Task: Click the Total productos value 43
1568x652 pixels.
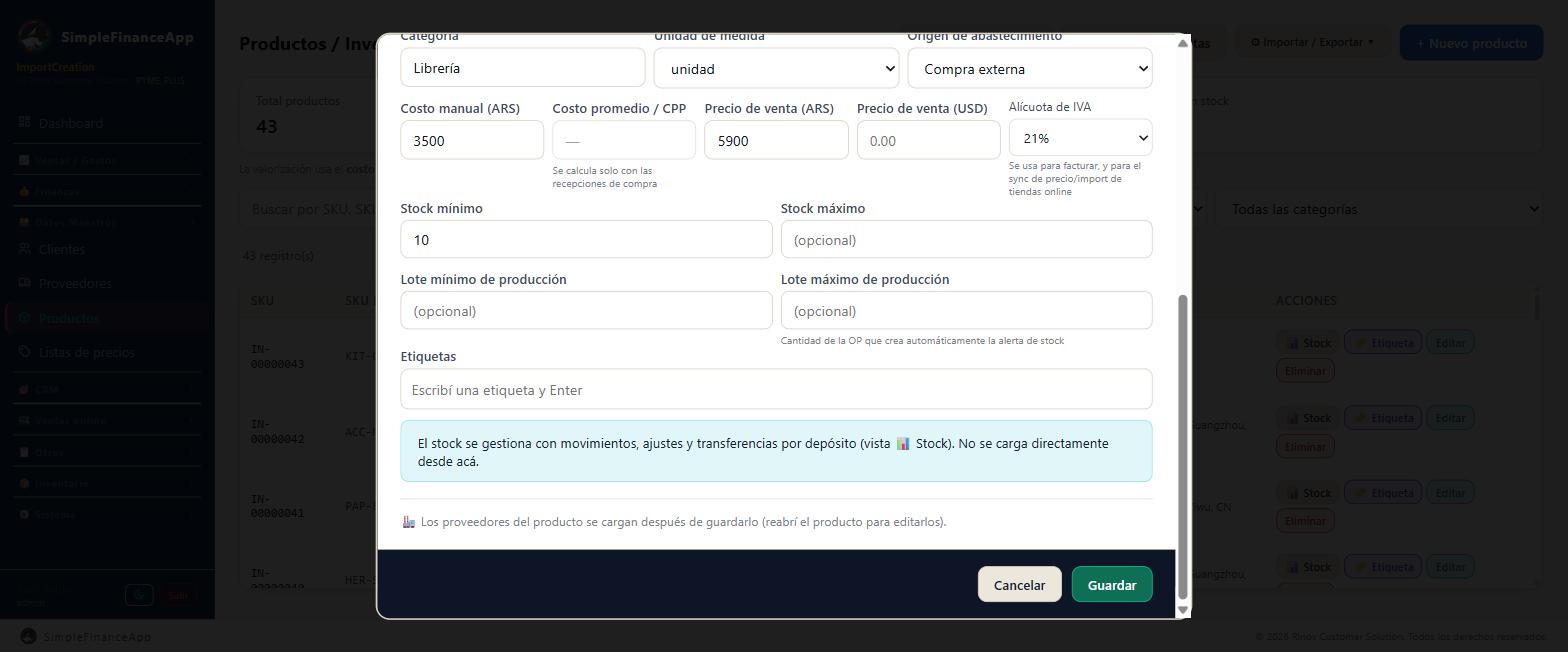Action: [267, 126]
